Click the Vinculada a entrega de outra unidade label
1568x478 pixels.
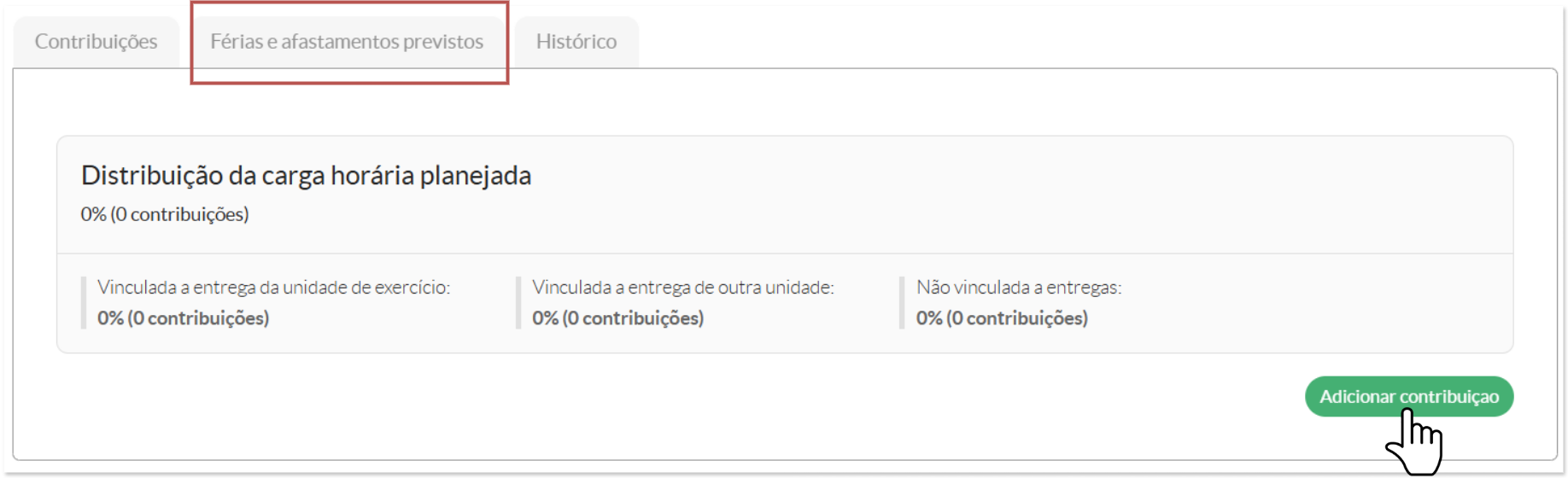tap(683, 288)
